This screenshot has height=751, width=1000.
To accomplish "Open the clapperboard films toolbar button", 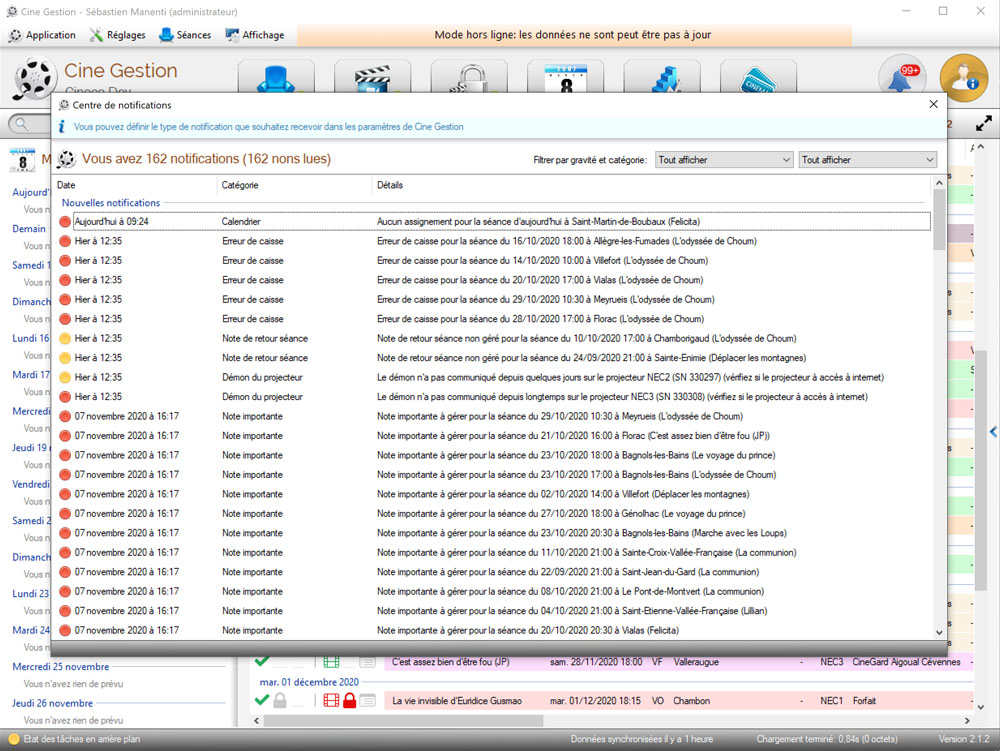I will (372, 77).
